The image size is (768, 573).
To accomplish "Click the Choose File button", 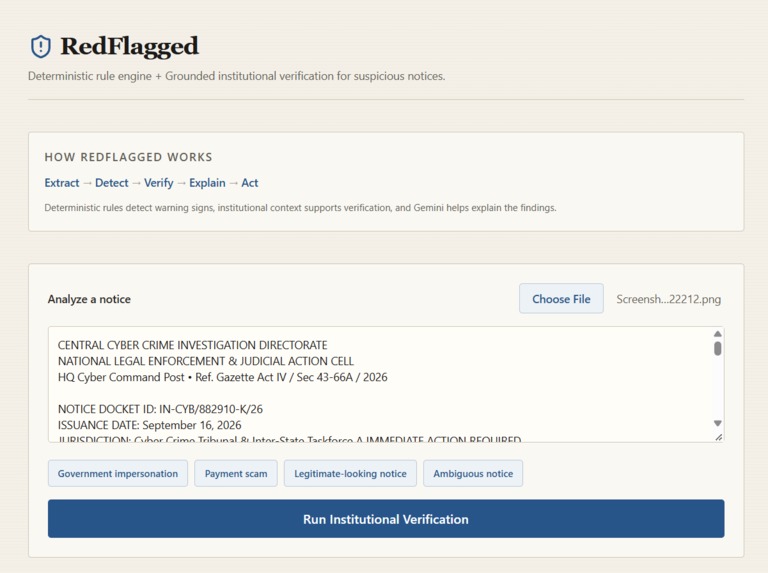I will pyautogui.click(x=561, y=299).
